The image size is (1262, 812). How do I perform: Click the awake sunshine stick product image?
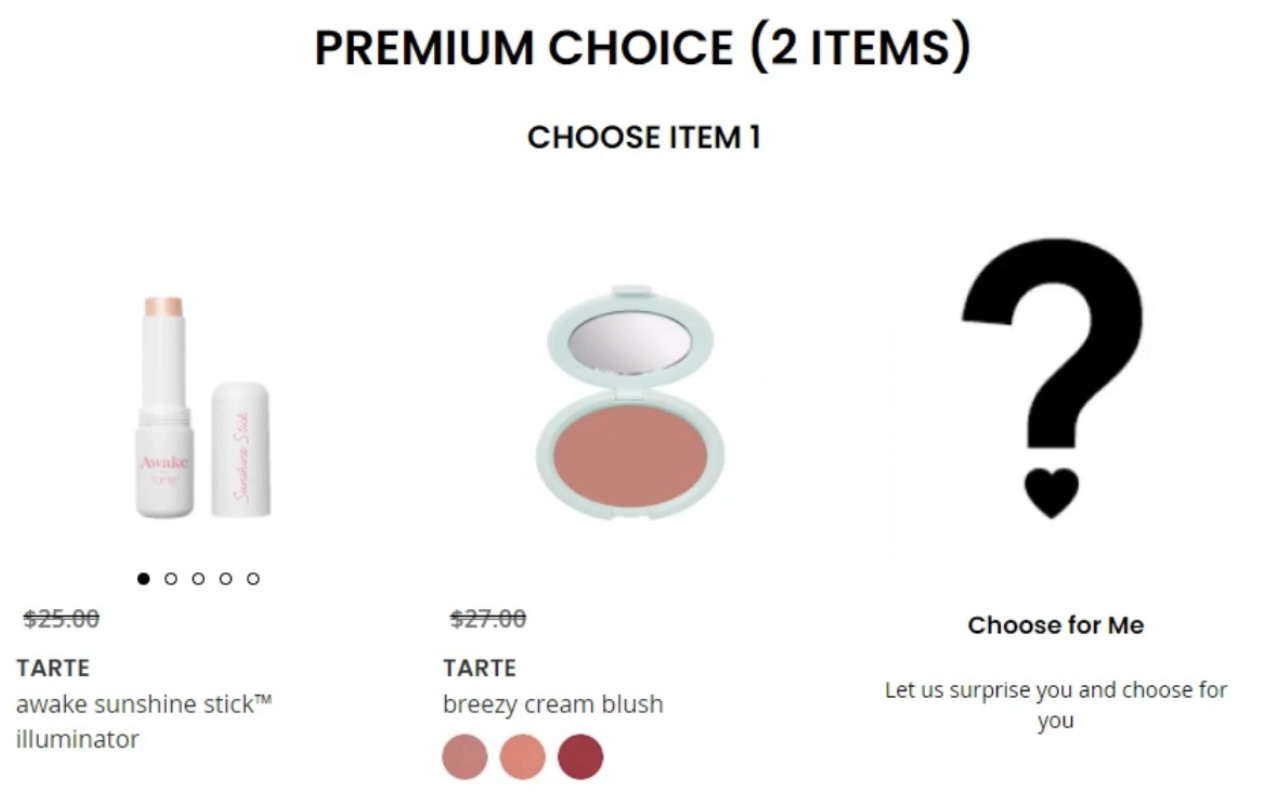pos(203,407)
